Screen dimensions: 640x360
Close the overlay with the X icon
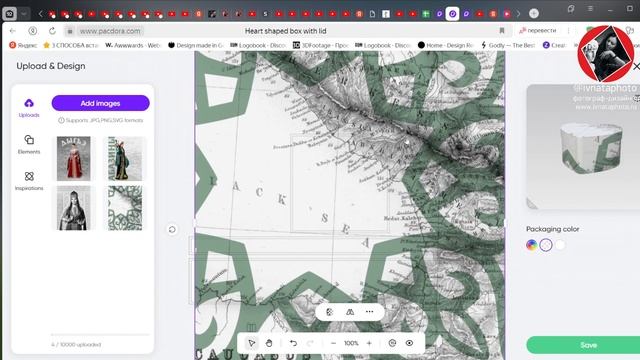(x=636, y=66)
